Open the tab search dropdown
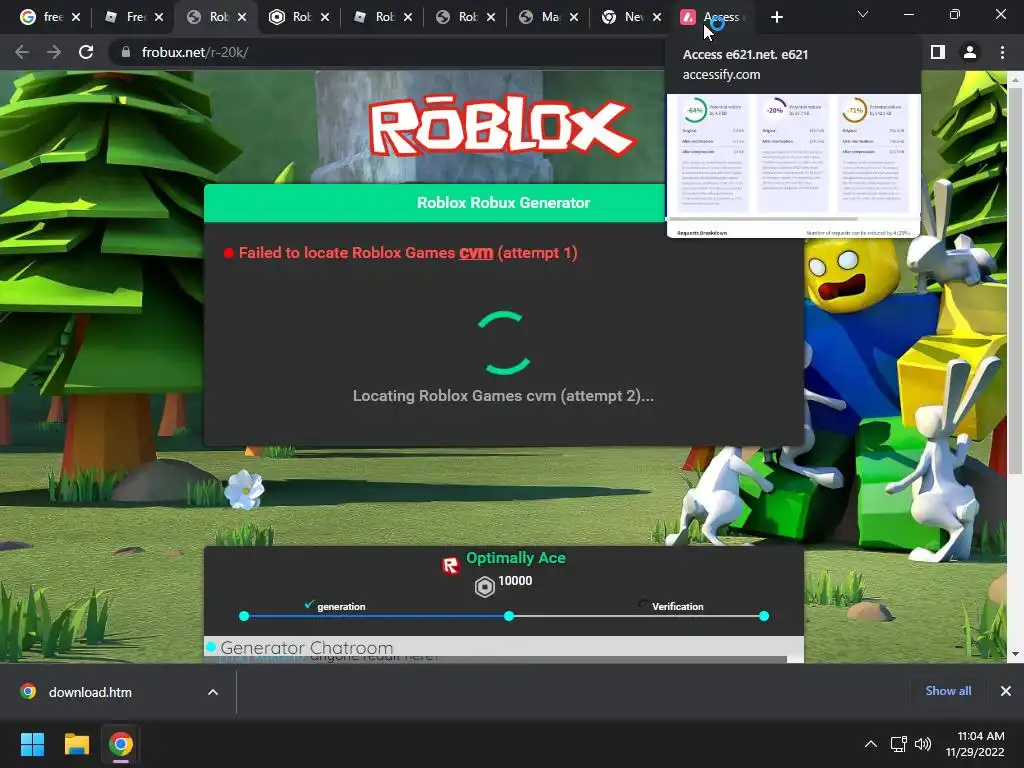 863,14
